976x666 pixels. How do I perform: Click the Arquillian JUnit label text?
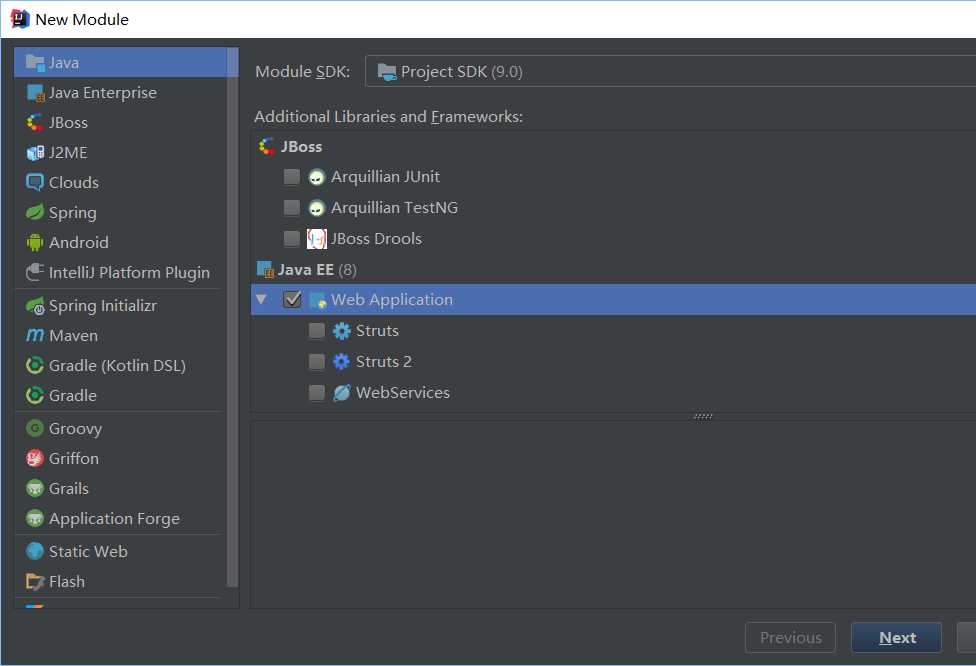pyautogui.click(x=385, y=177)
